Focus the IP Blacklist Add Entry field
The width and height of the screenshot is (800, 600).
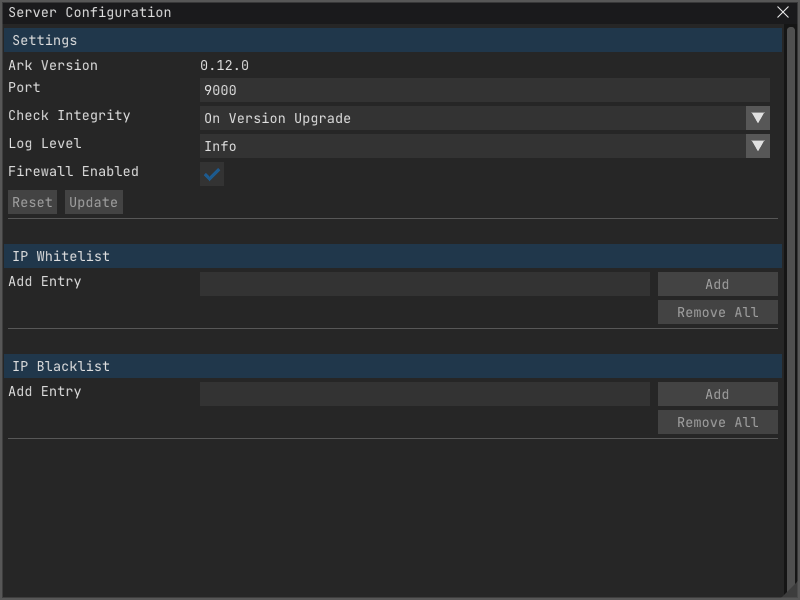point(424,394)
